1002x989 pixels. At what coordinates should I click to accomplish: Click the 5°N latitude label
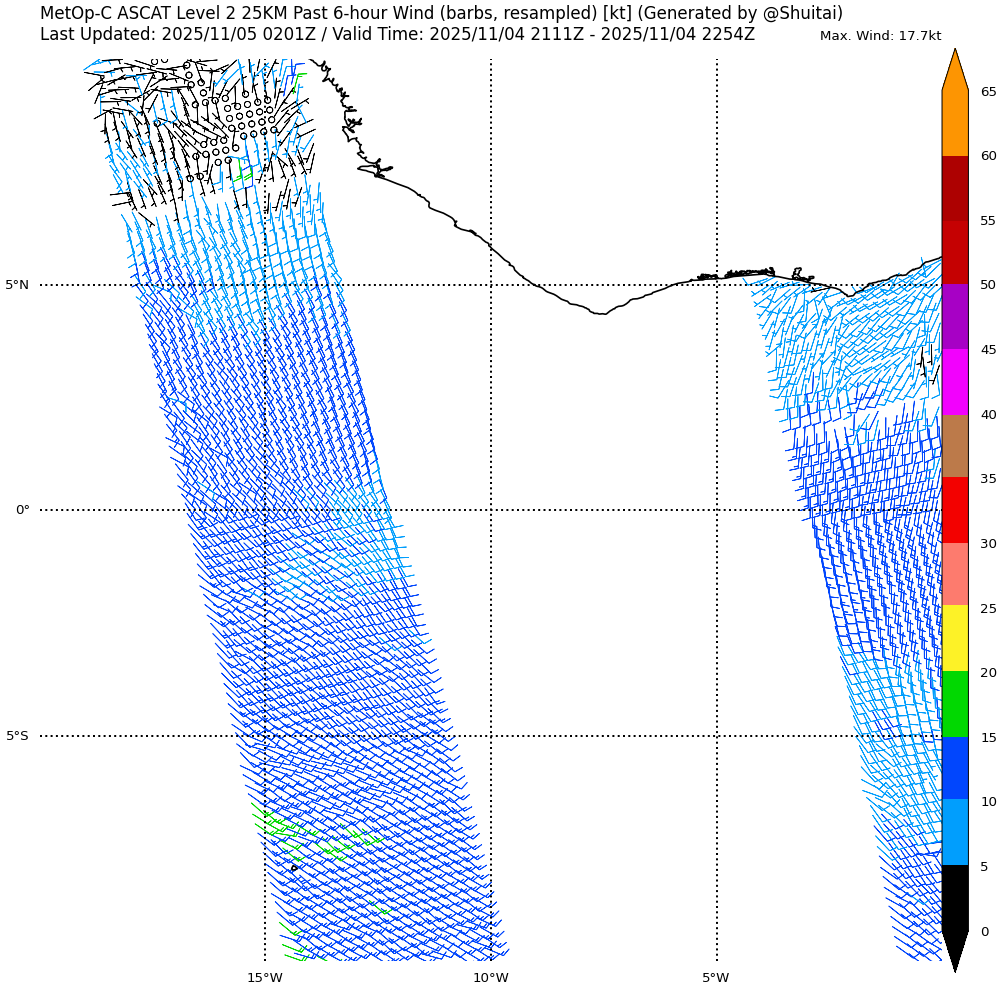point(17,285)
